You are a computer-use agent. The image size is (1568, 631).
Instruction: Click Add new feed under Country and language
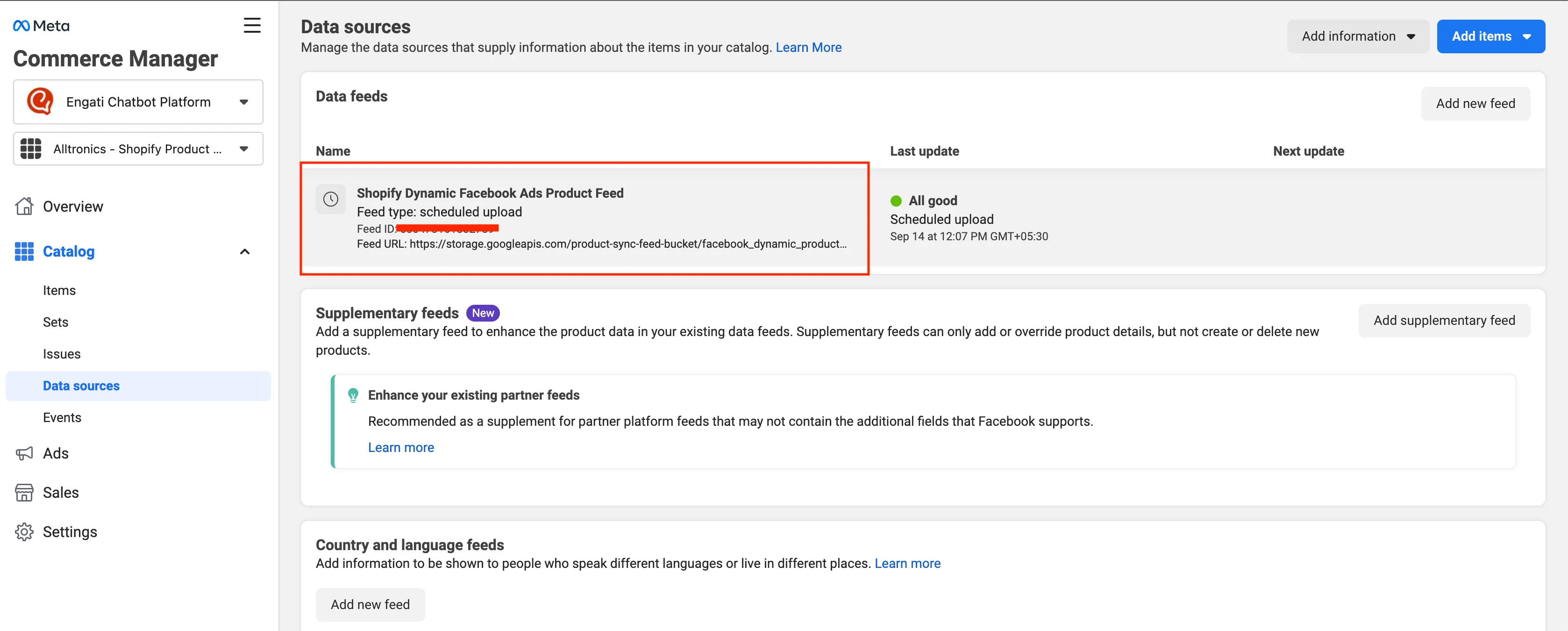coord(370,604)
